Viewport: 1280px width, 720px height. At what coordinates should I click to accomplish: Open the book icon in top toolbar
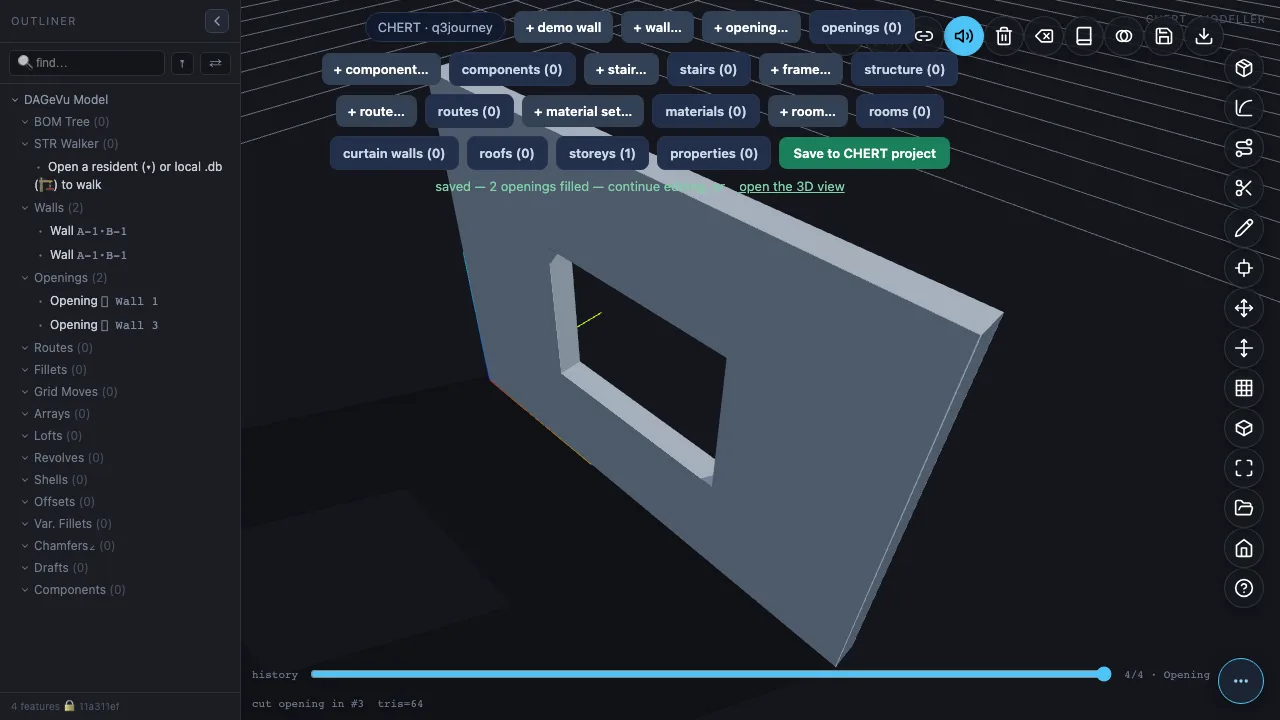(1084, 36)
